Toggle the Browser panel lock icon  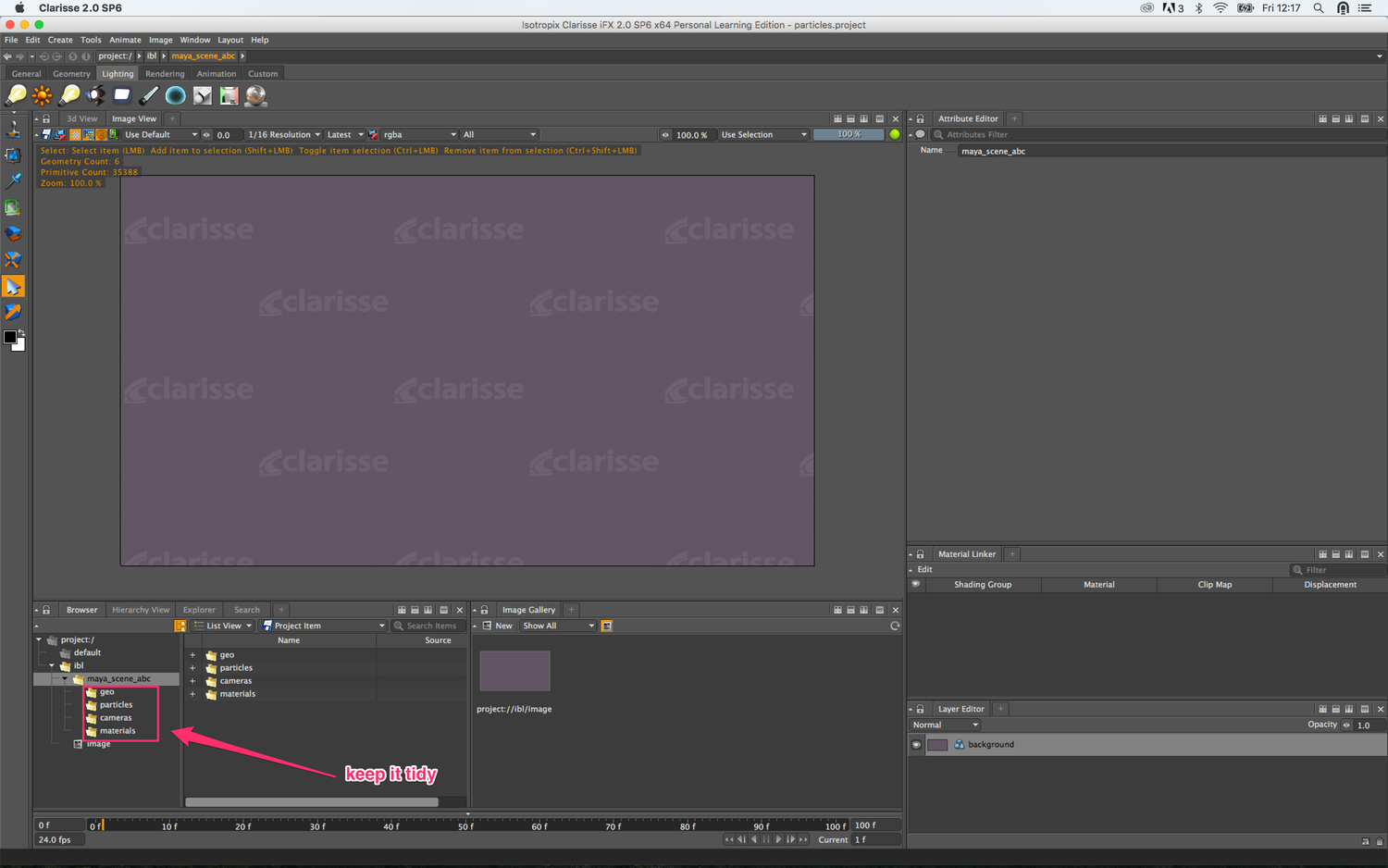[x=46, y=611]
